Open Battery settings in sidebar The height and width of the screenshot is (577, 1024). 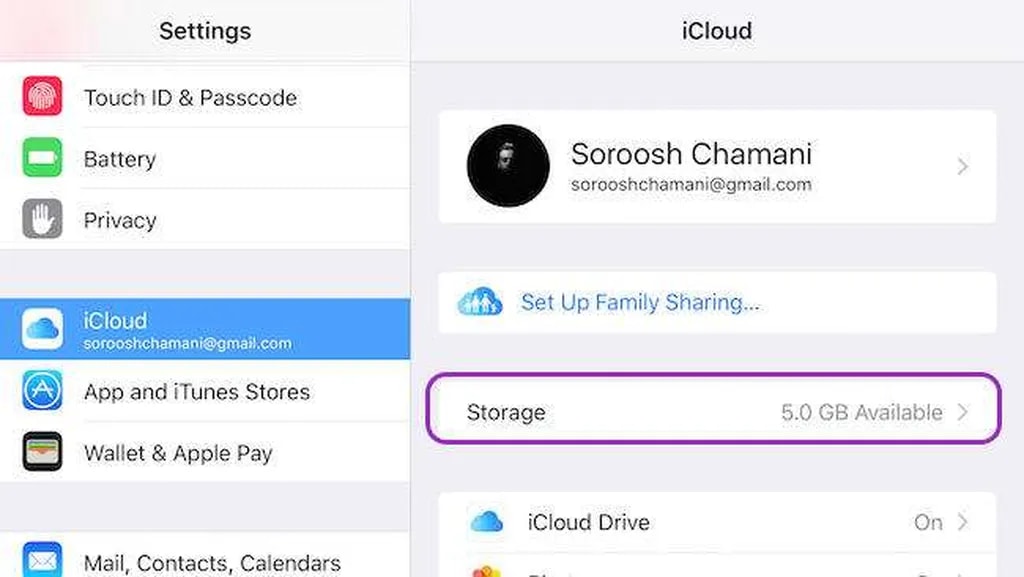(120, 159)
